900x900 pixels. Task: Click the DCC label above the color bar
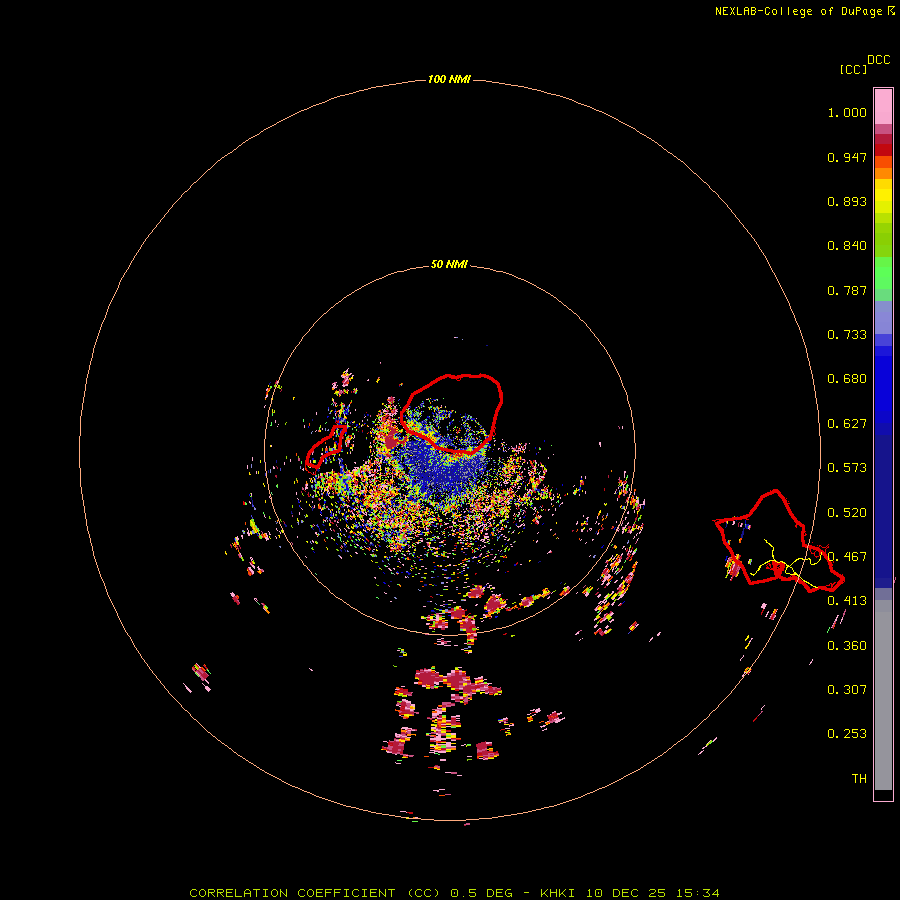click(879, 60)
